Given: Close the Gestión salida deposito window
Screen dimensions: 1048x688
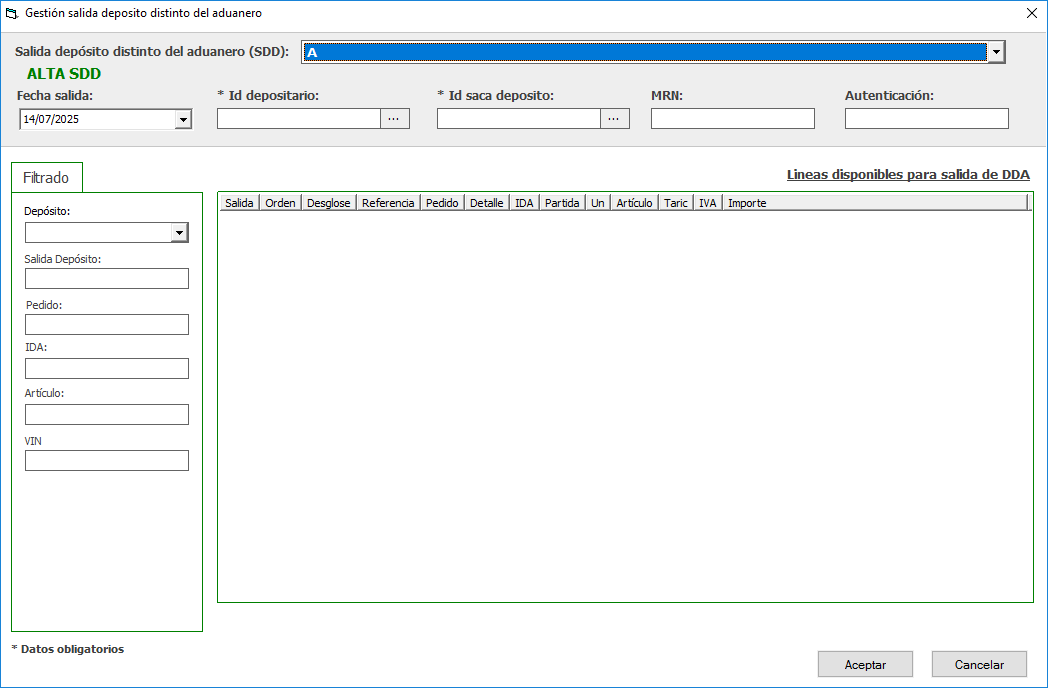Looking at the screenshot, I should tap(1032, 14).
